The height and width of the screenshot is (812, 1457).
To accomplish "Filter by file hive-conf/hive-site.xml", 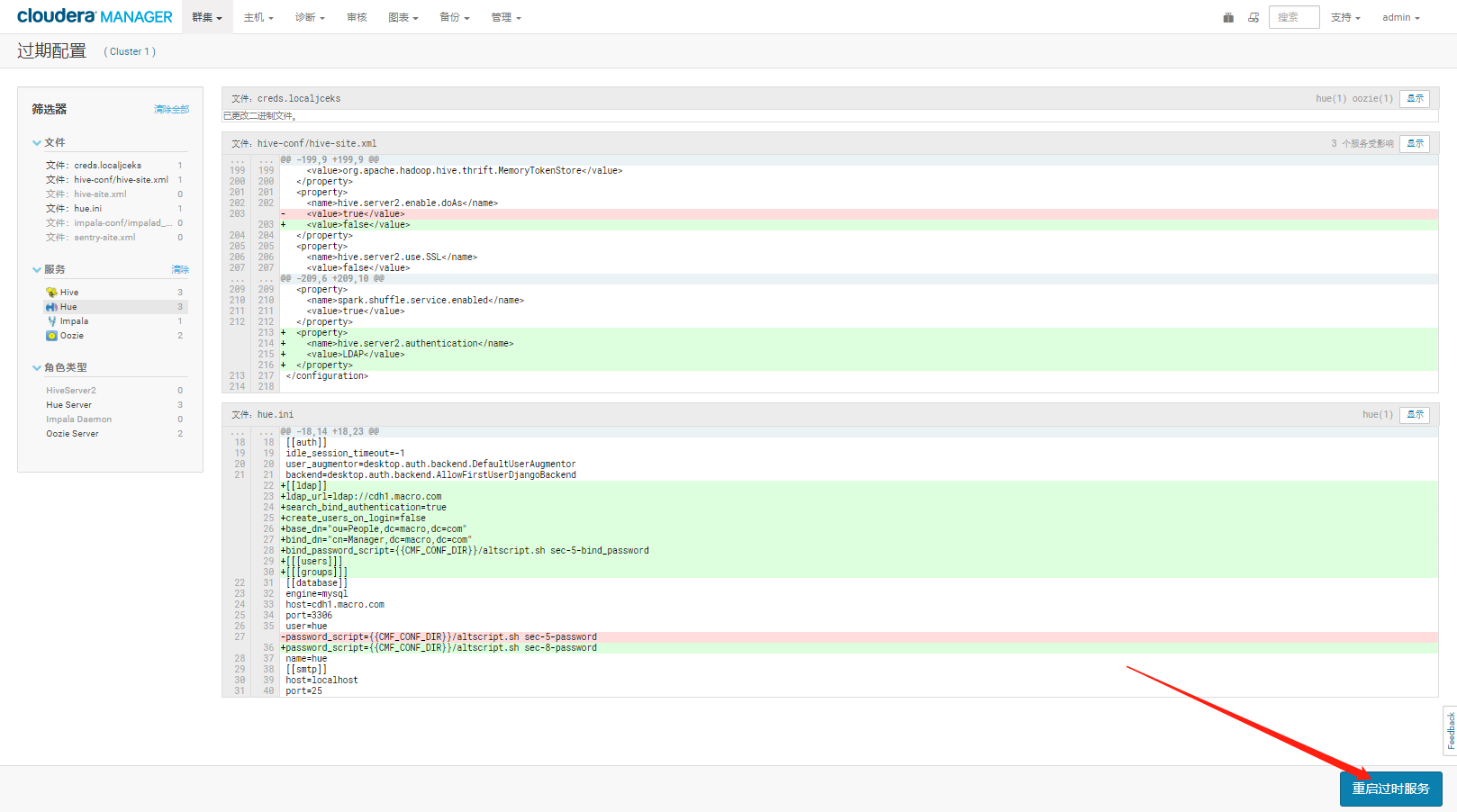I will (107, 180).
